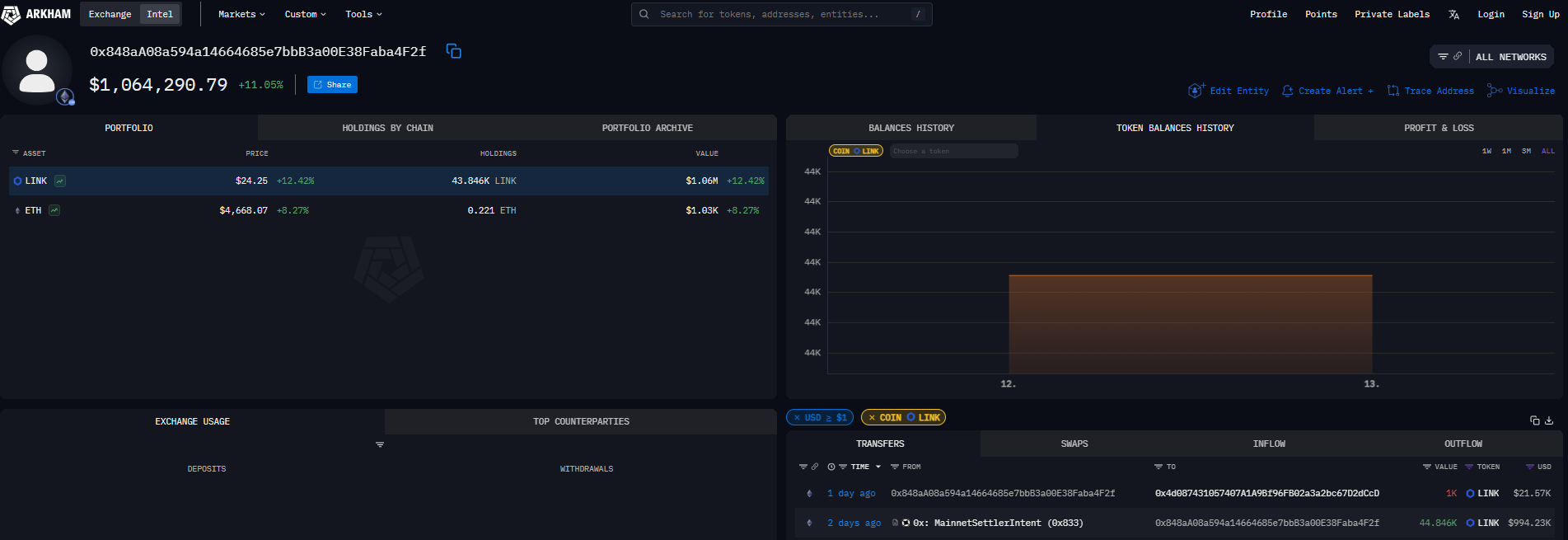
Task: Open the chart icon next to LINK asset
Action: pyautogui.click(x=60, y=181)
